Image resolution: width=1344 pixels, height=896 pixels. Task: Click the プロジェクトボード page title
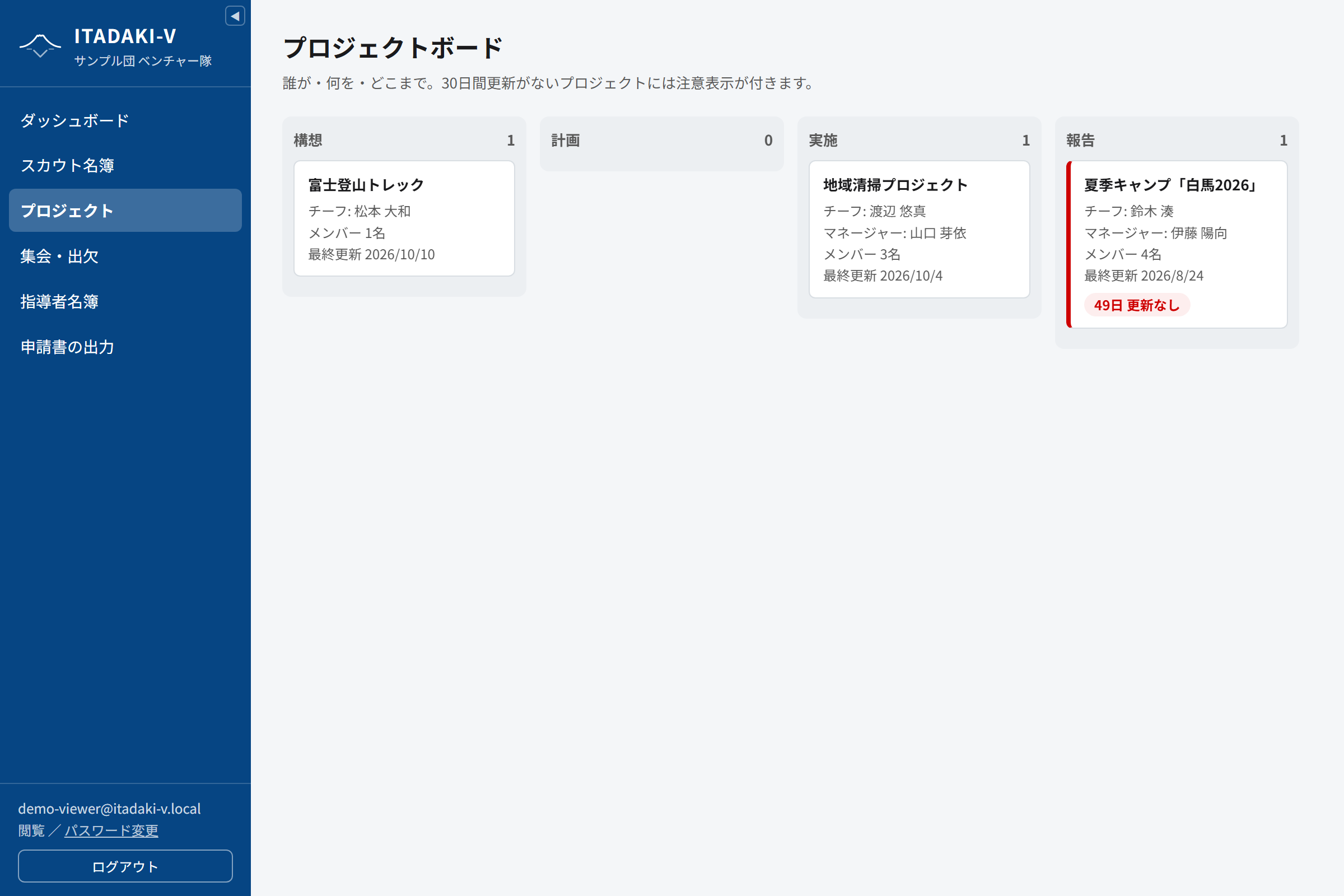click(393, 48)
